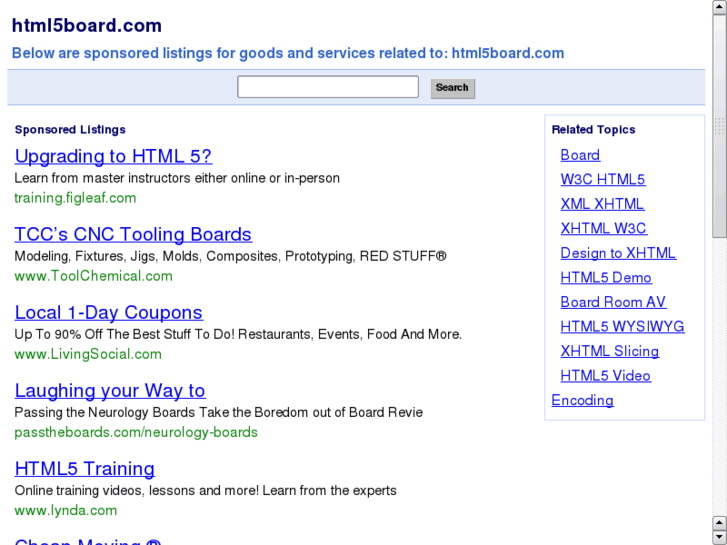
Task: Visit passtheboards.com/neurology-boards URL
Action: click(136, 432)
